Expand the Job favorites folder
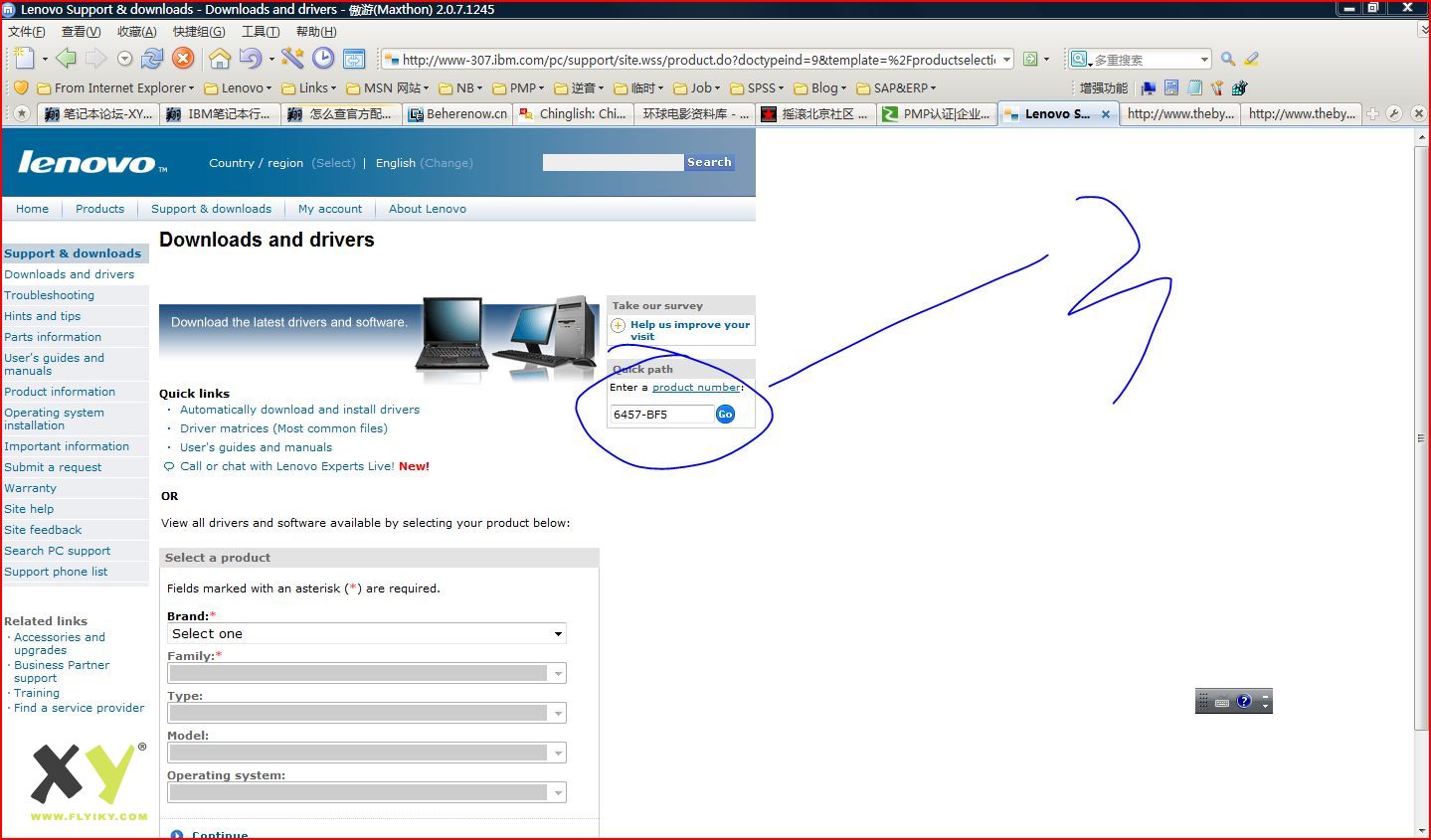 point(696,87)
